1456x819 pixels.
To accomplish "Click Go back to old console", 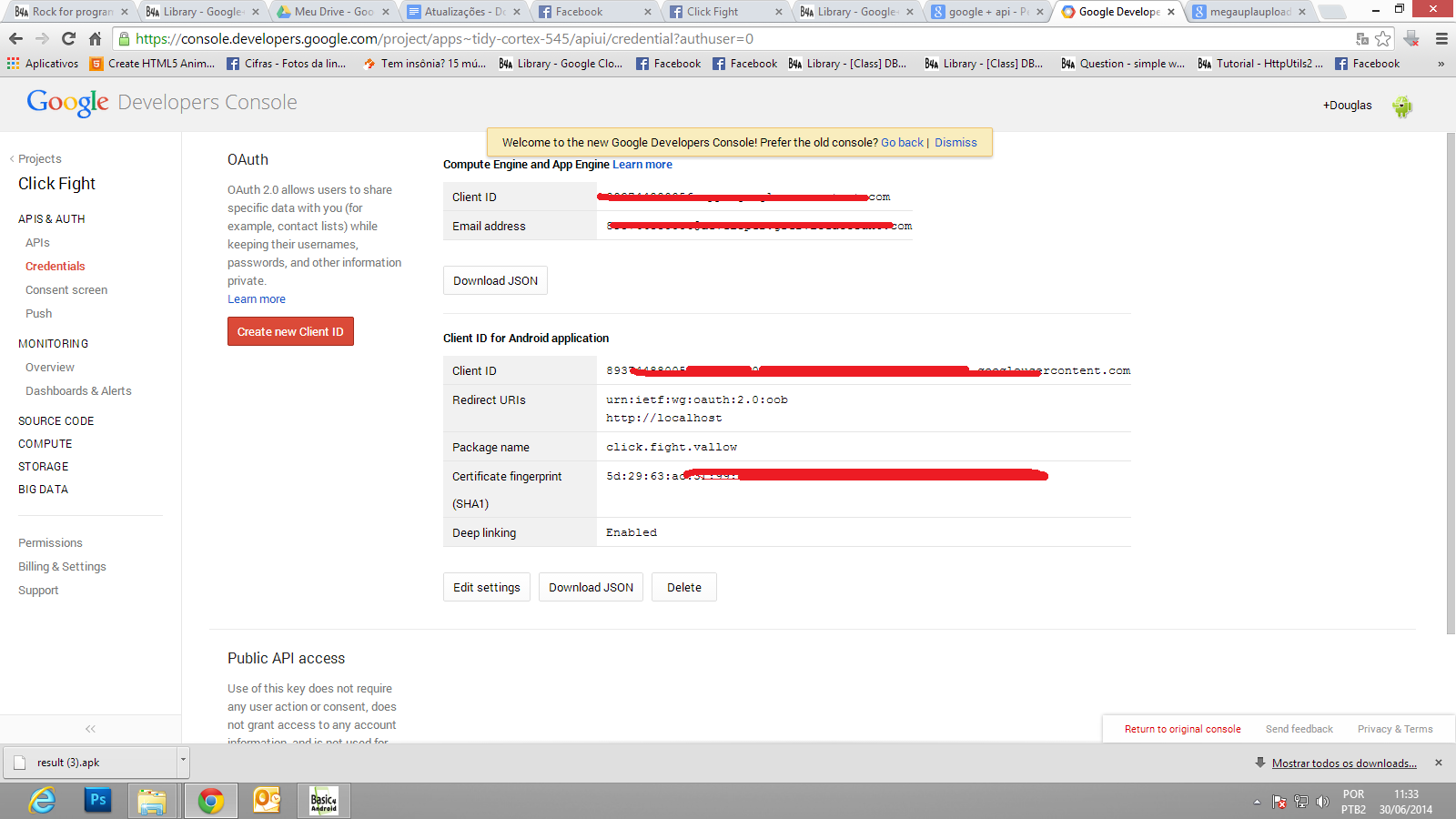I will coord(902,143).
